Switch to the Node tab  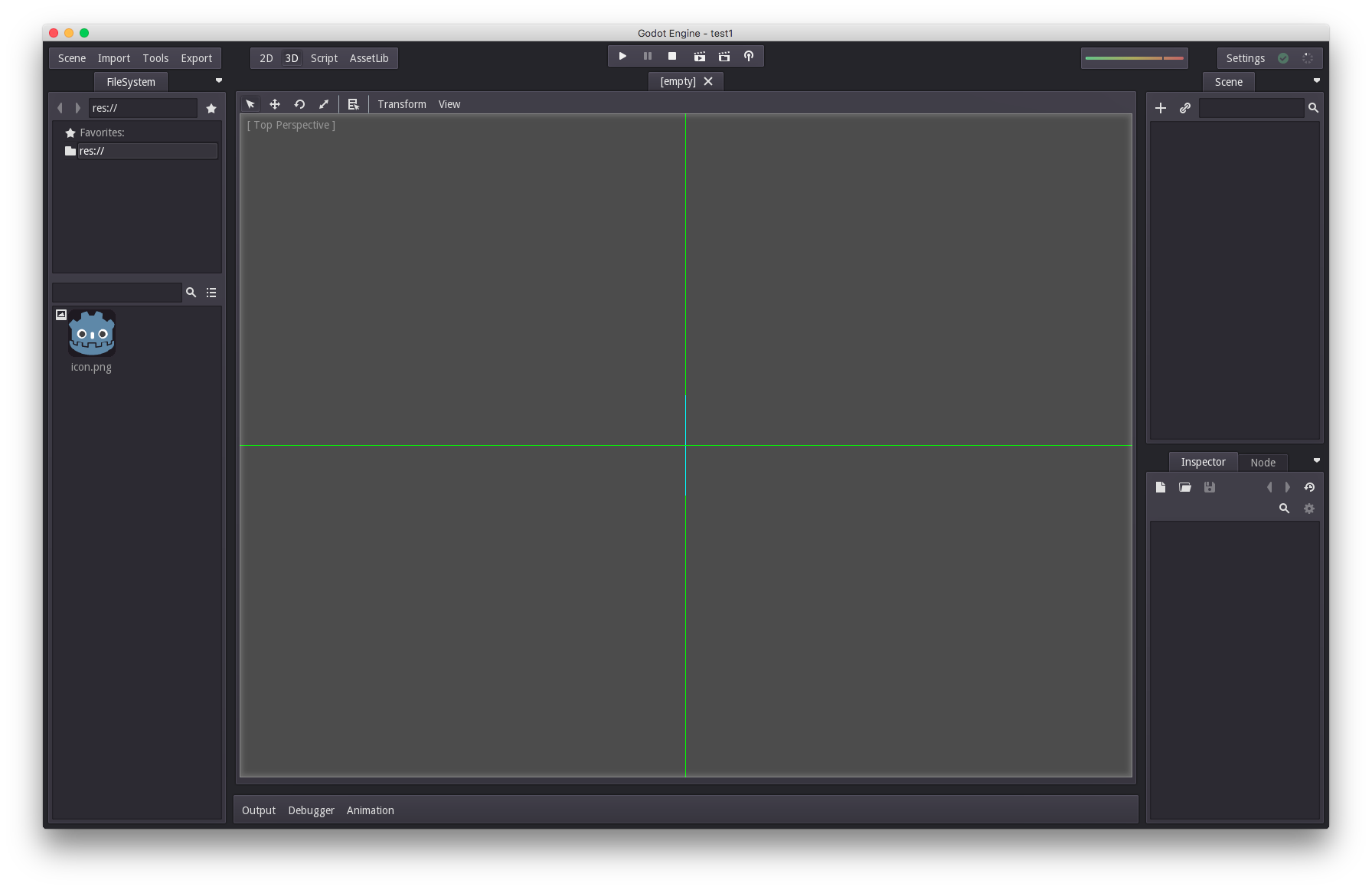[1263, 463]
